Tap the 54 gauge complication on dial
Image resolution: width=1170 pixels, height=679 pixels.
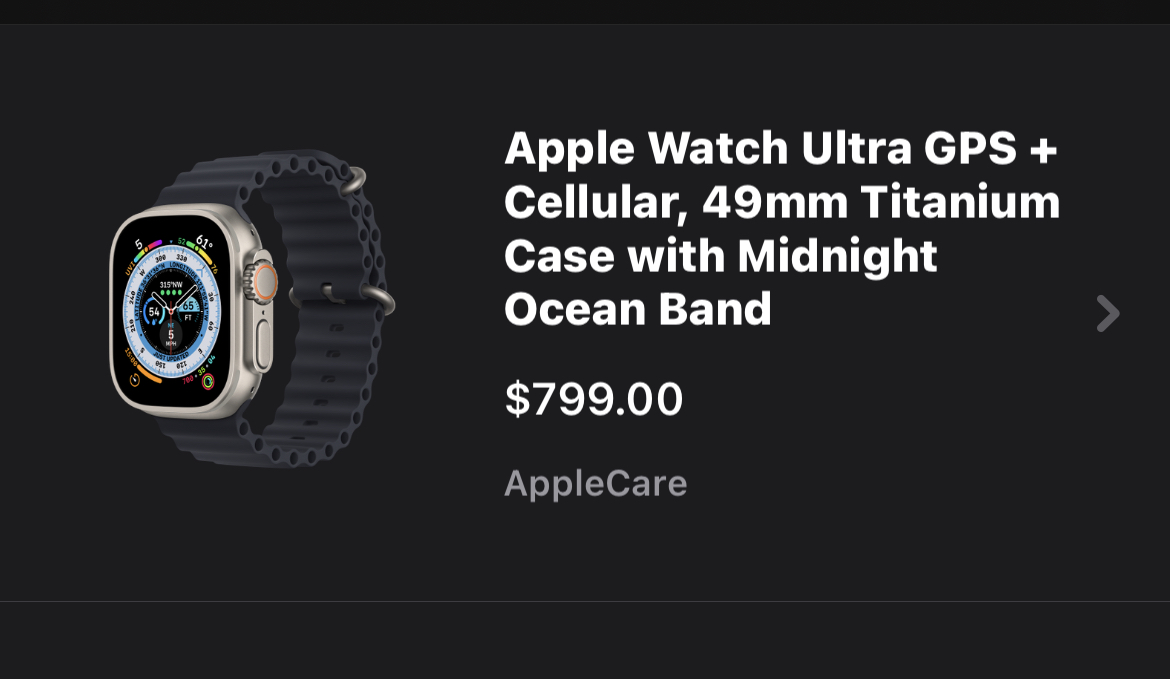click(x=154, y=312)
